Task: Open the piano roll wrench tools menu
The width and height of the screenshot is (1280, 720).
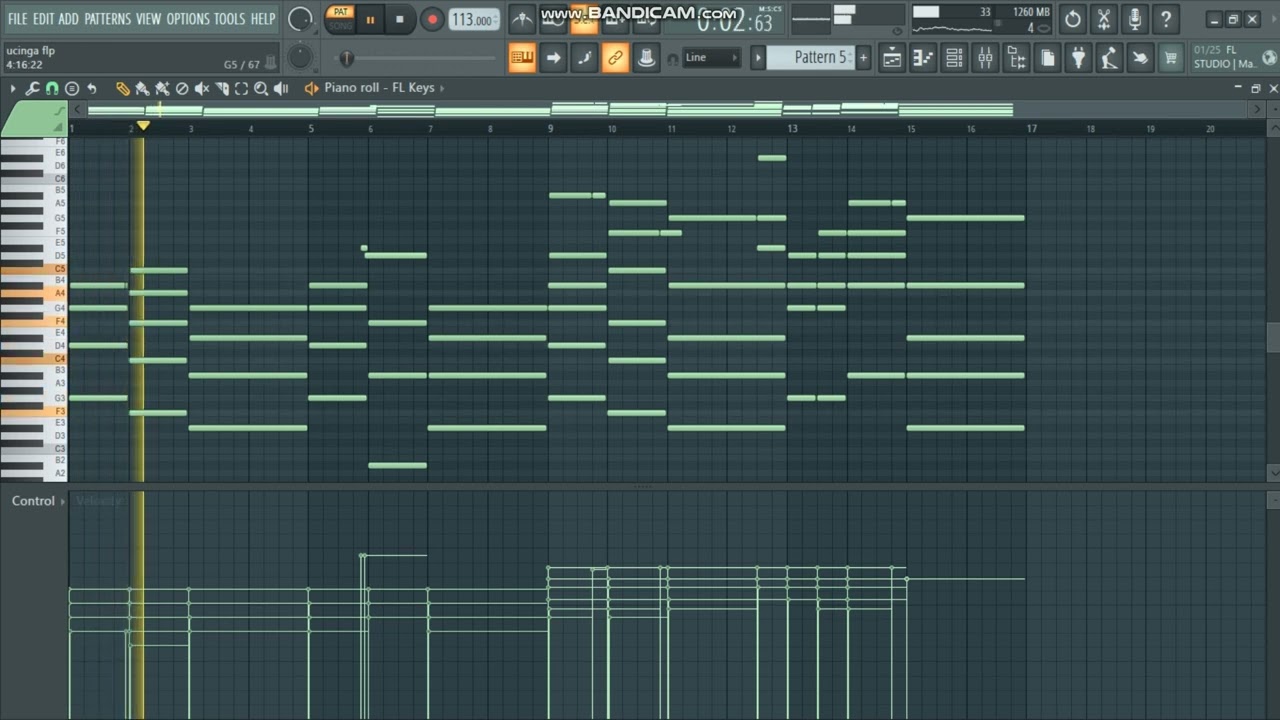Action: (32, 89)
